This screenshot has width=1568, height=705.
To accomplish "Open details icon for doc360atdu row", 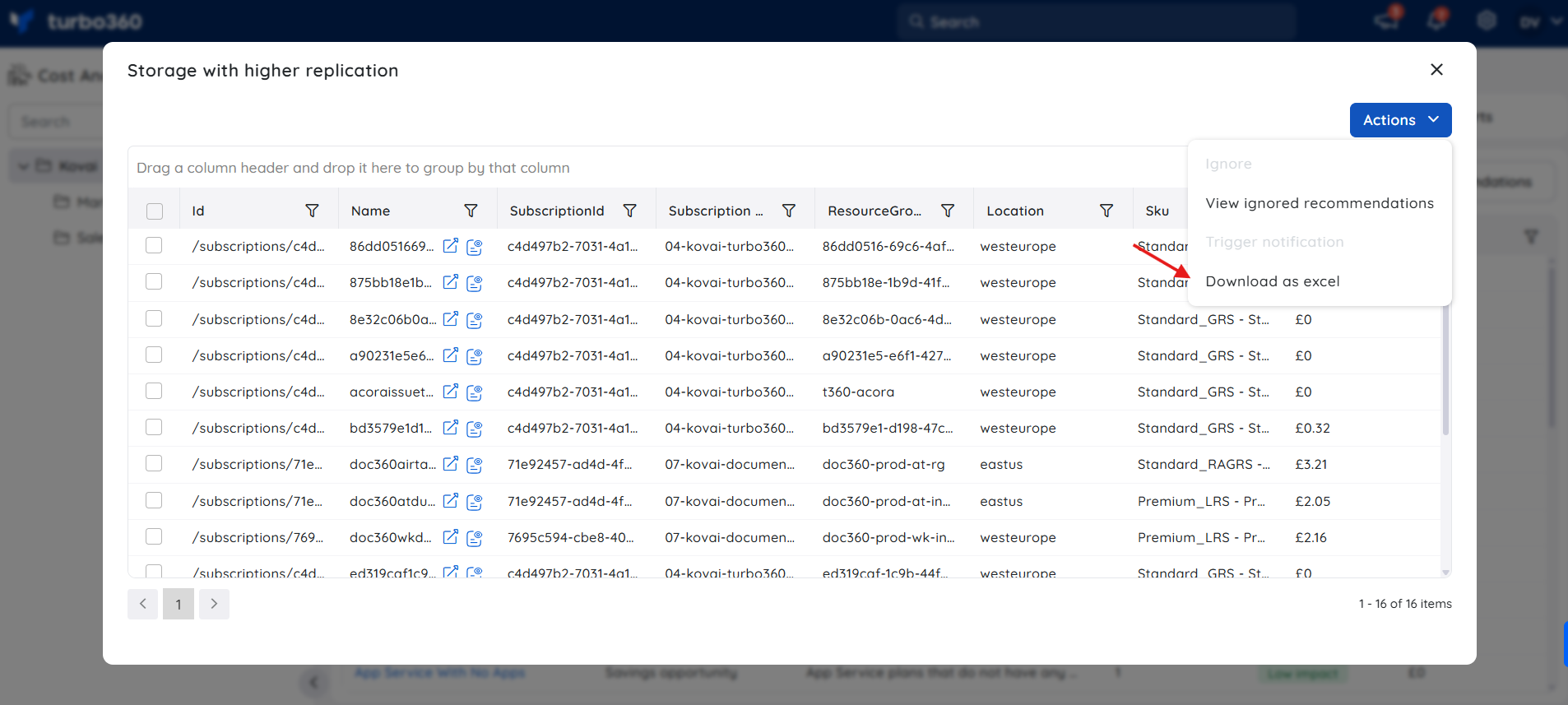I will tap(475, 502).
